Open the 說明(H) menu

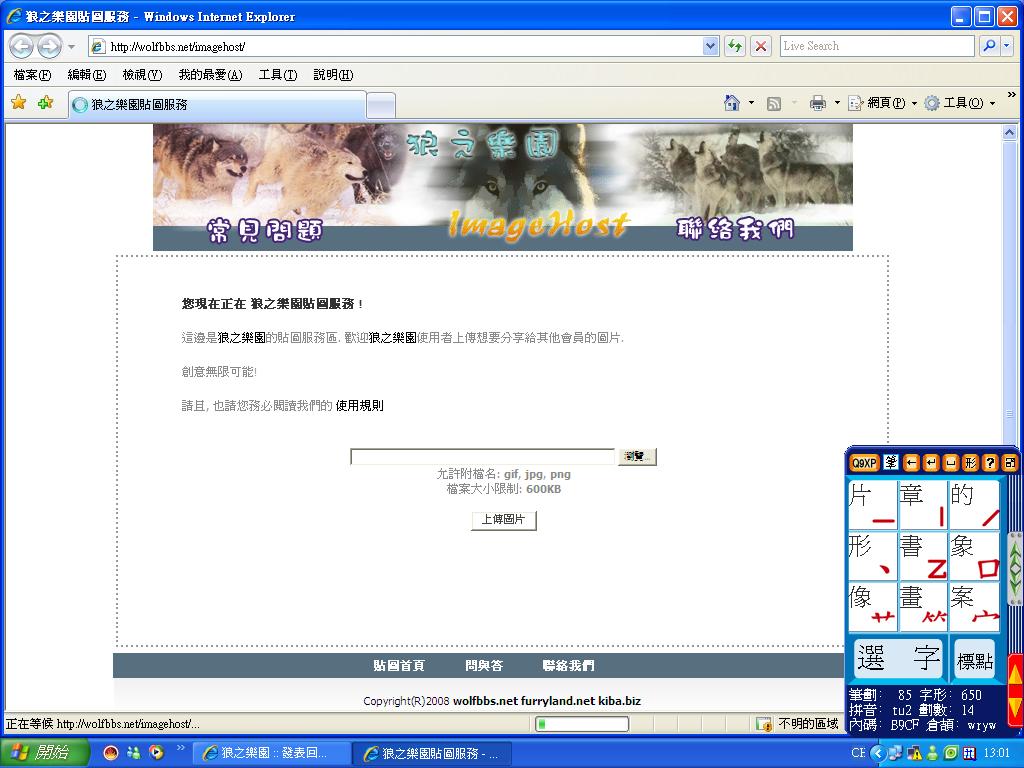333,75
